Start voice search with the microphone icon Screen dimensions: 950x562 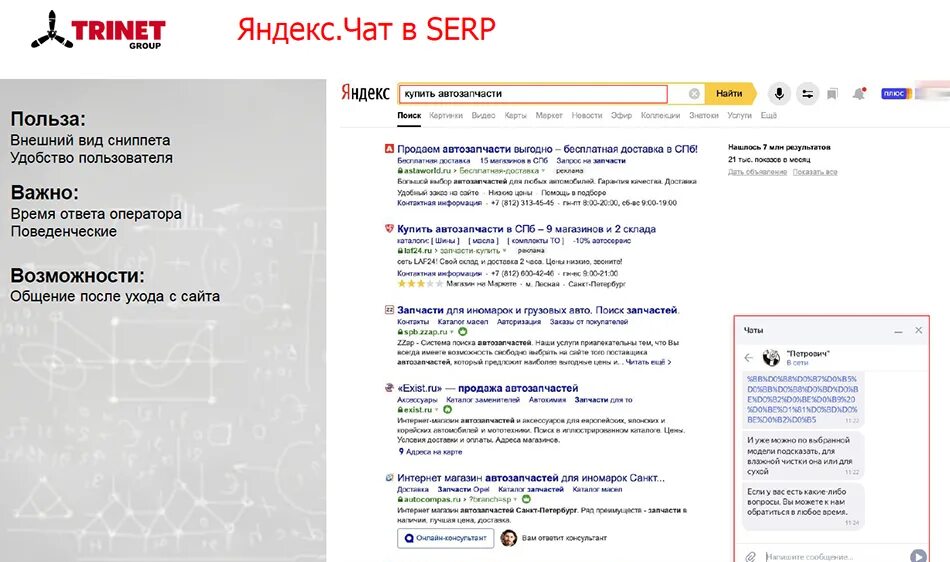click(779, 93)
